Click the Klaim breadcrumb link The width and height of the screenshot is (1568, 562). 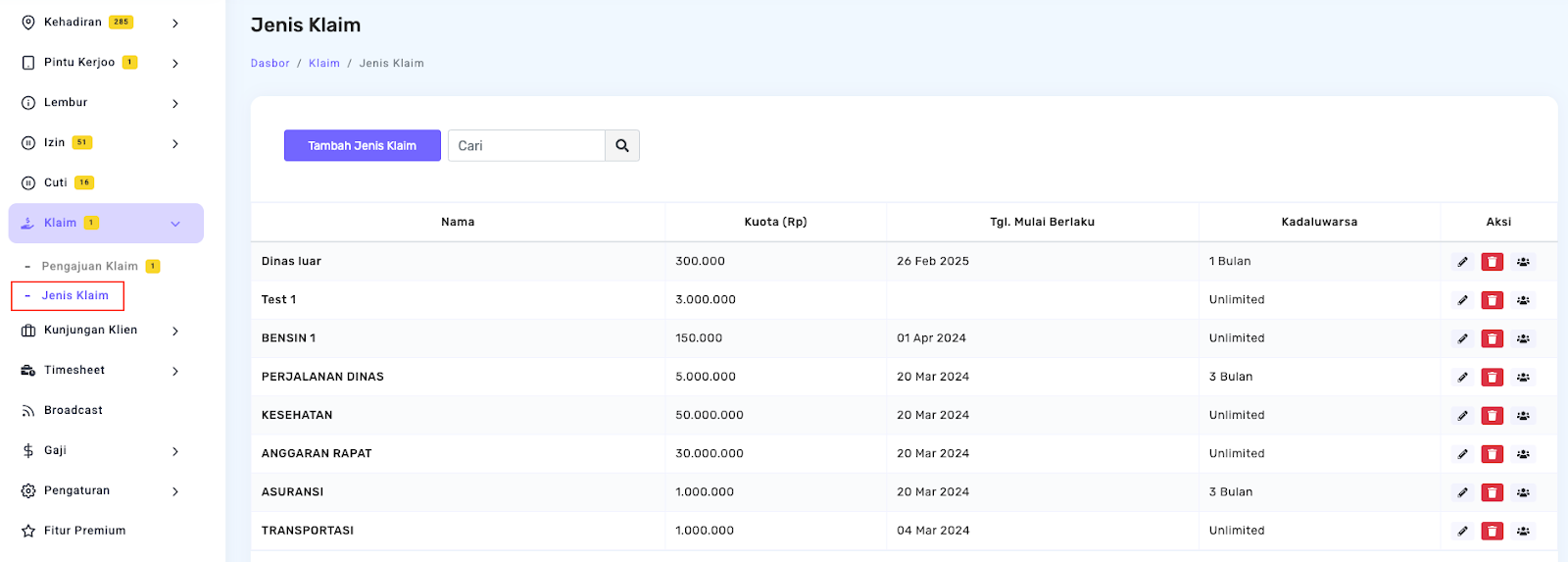point(323,64)
